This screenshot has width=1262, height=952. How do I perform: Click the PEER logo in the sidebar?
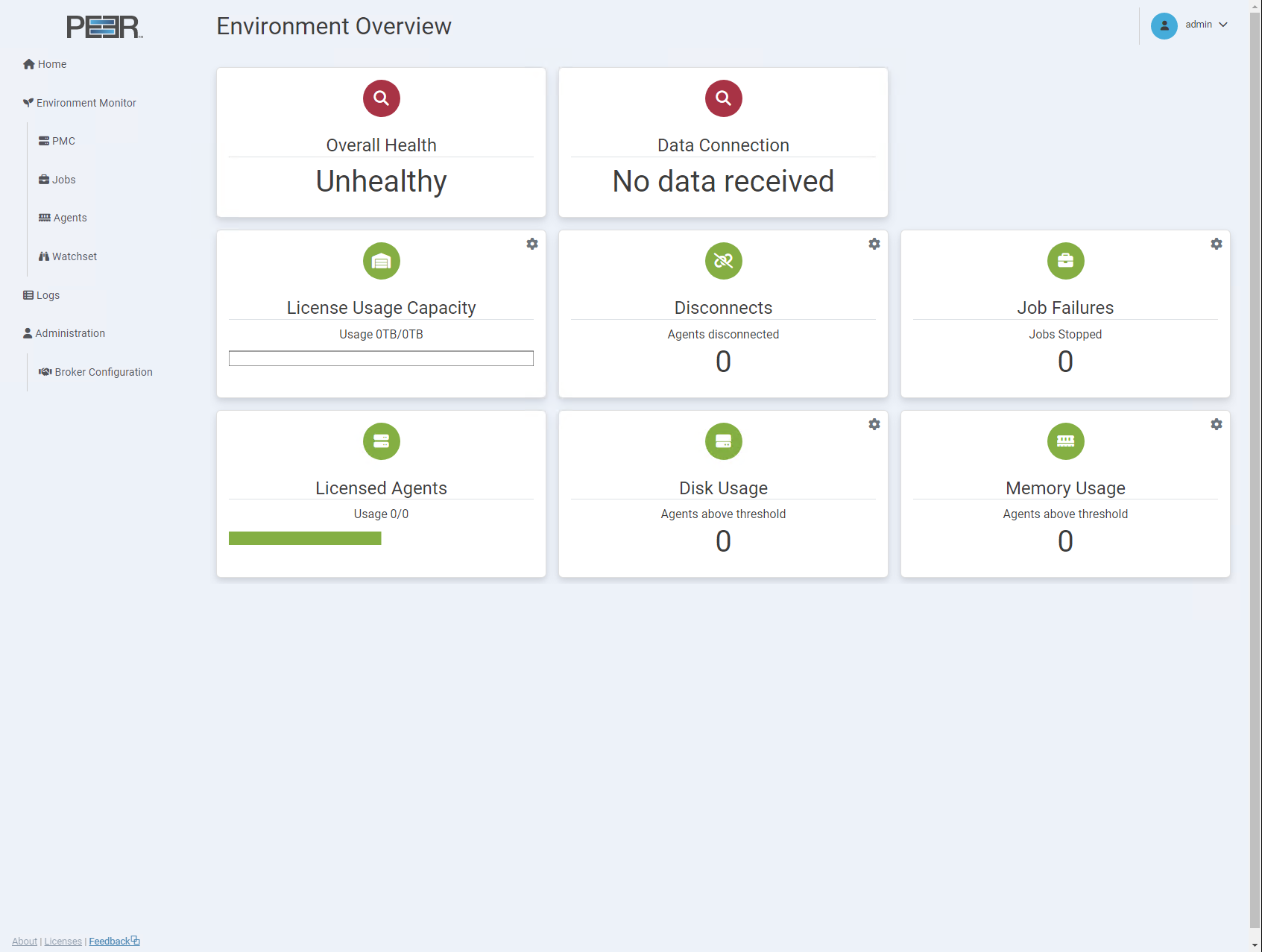tap(104, 26)
